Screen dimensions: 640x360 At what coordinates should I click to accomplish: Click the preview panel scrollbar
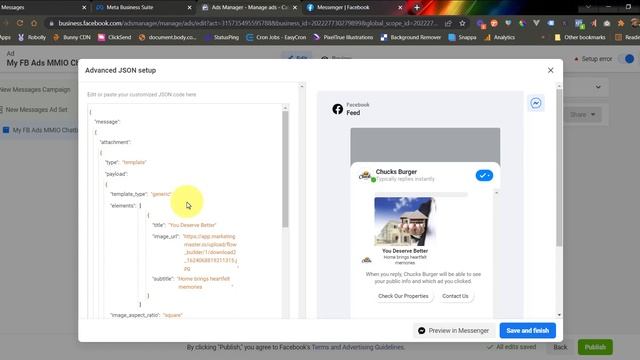(x=559, y=167)
